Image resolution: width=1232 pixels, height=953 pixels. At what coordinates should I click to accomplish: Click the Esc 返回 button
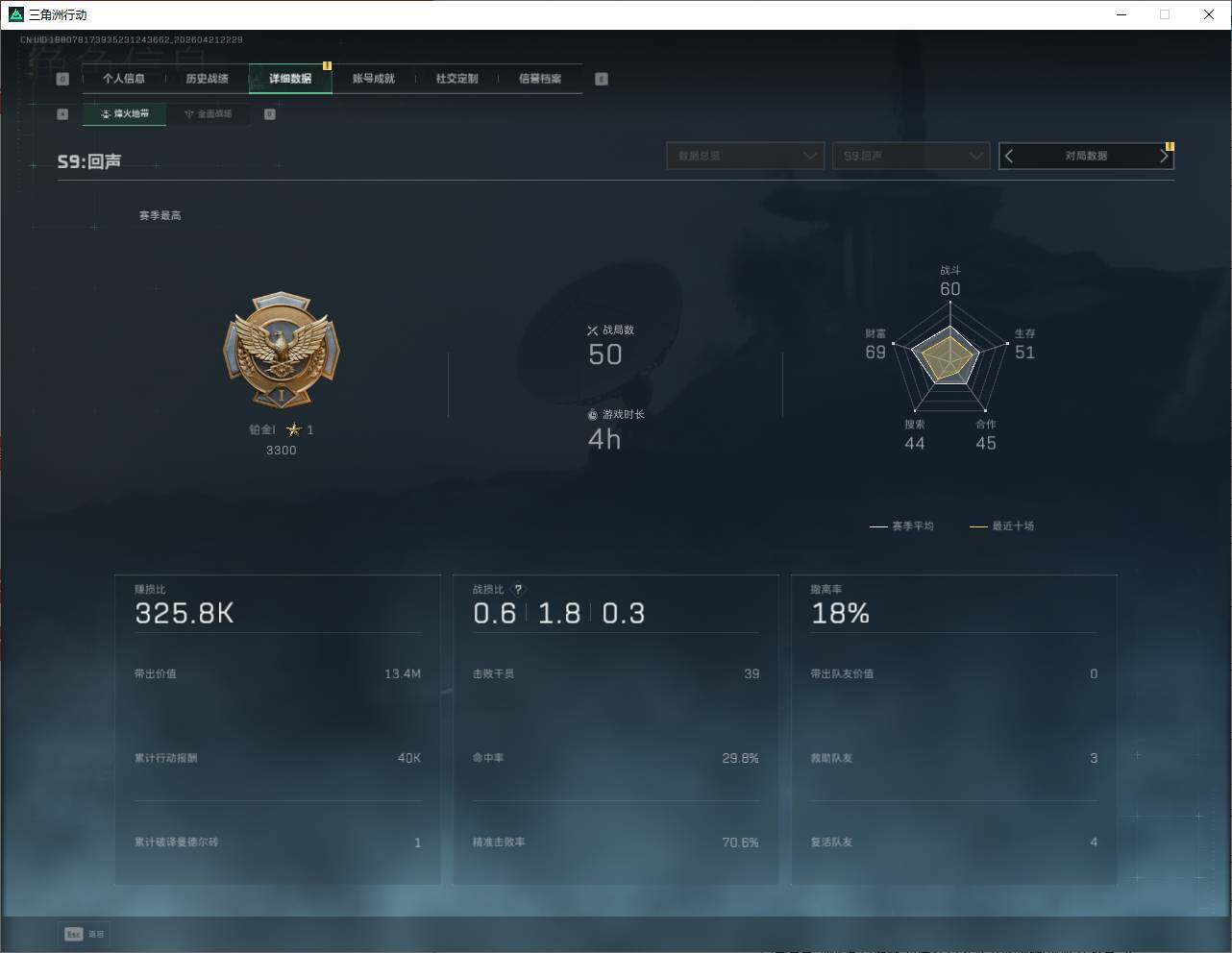tap(85, 934)
